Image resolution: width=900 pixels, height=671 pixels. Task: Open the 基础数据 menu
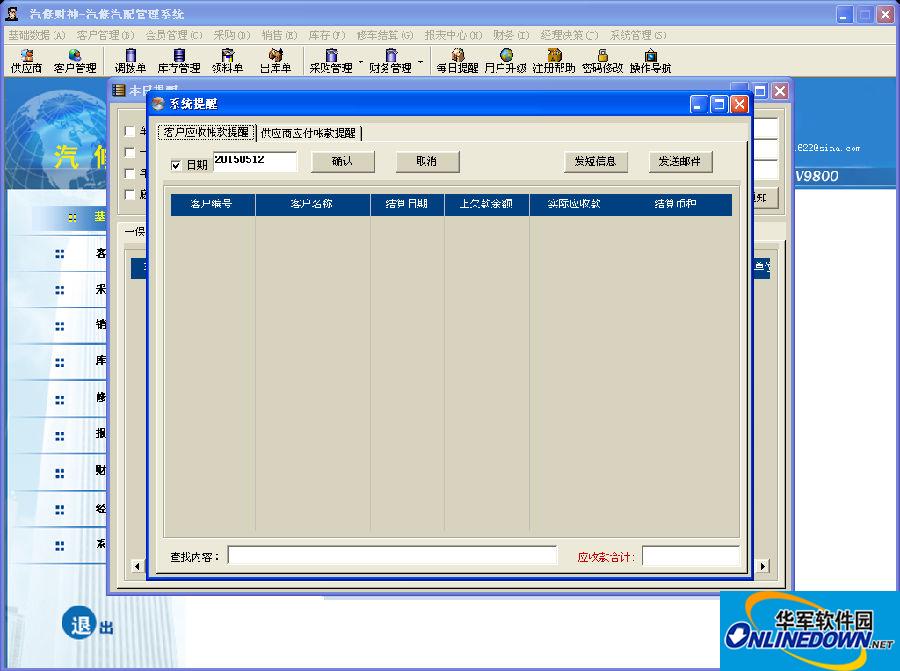tap(36, 35)
